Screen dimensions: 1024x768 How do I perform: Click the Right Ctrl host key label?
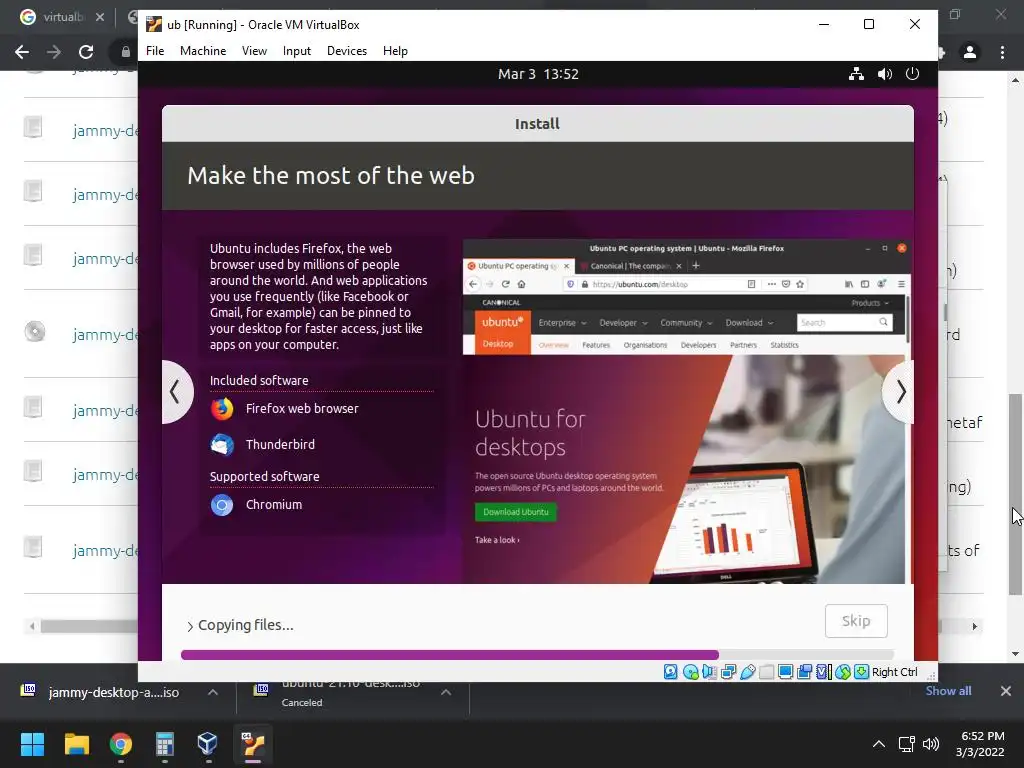tap(895, 672)
